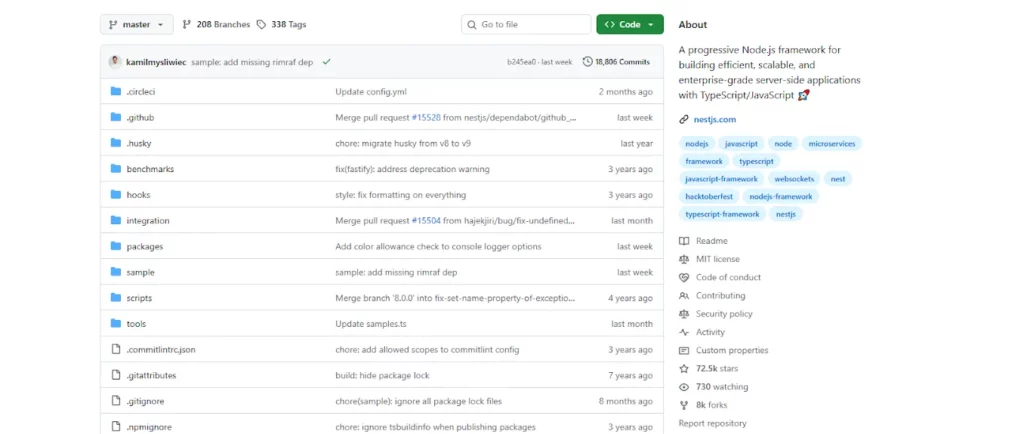Select the hacktoberfest topic tag

tap(709, 196)
